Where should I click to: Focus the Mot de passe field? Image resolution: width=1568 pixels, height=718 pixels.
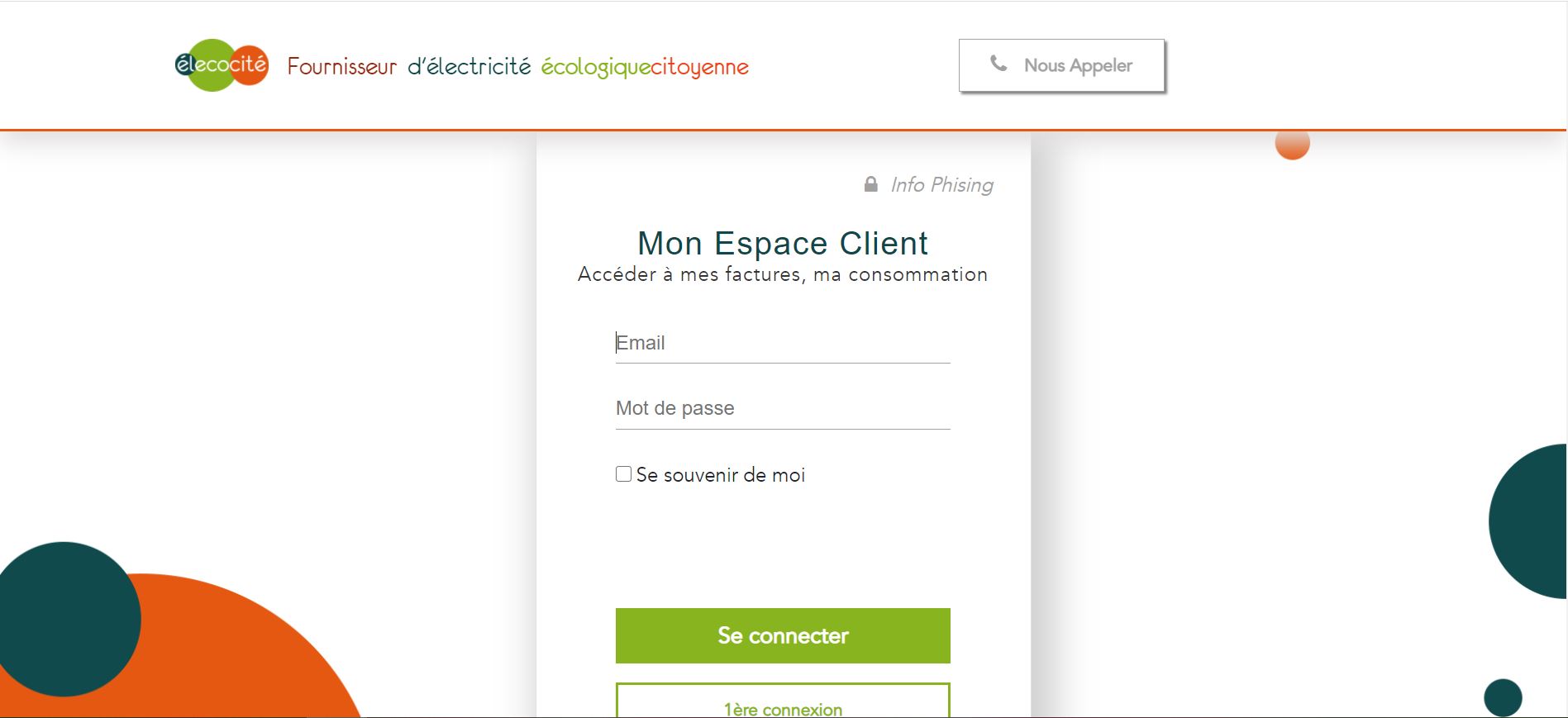click(783, 408)
